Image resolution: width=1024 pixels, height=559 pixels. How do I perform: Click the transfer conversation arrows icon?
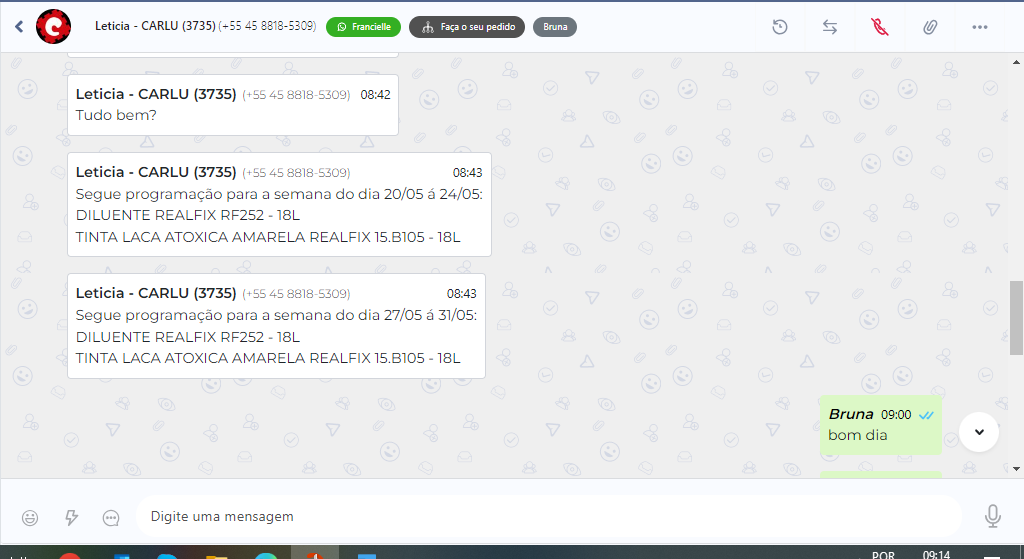(x=830, y=27)
